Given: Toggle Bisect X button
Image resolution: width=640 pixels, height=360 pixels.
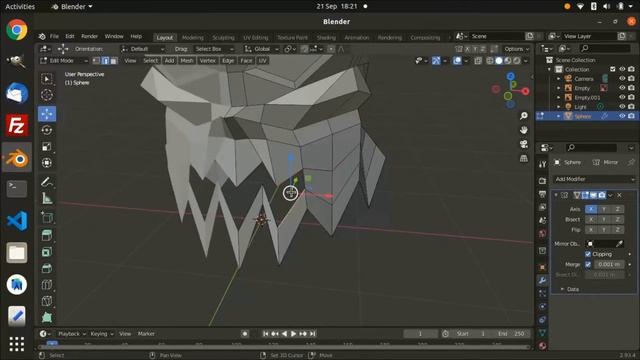Looking at the screenshot, I should coord(591,219).
